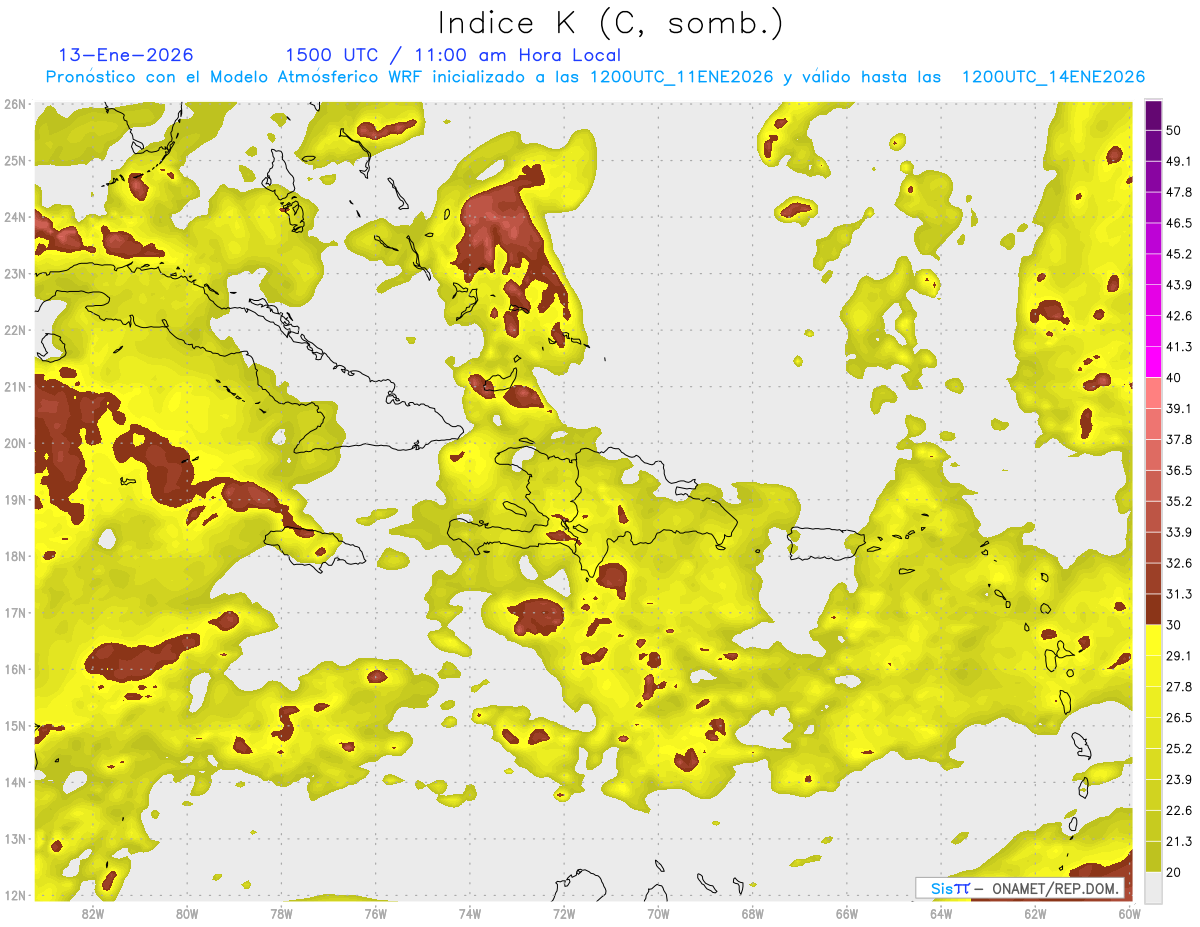Click the "12N" latitude label

15,895
